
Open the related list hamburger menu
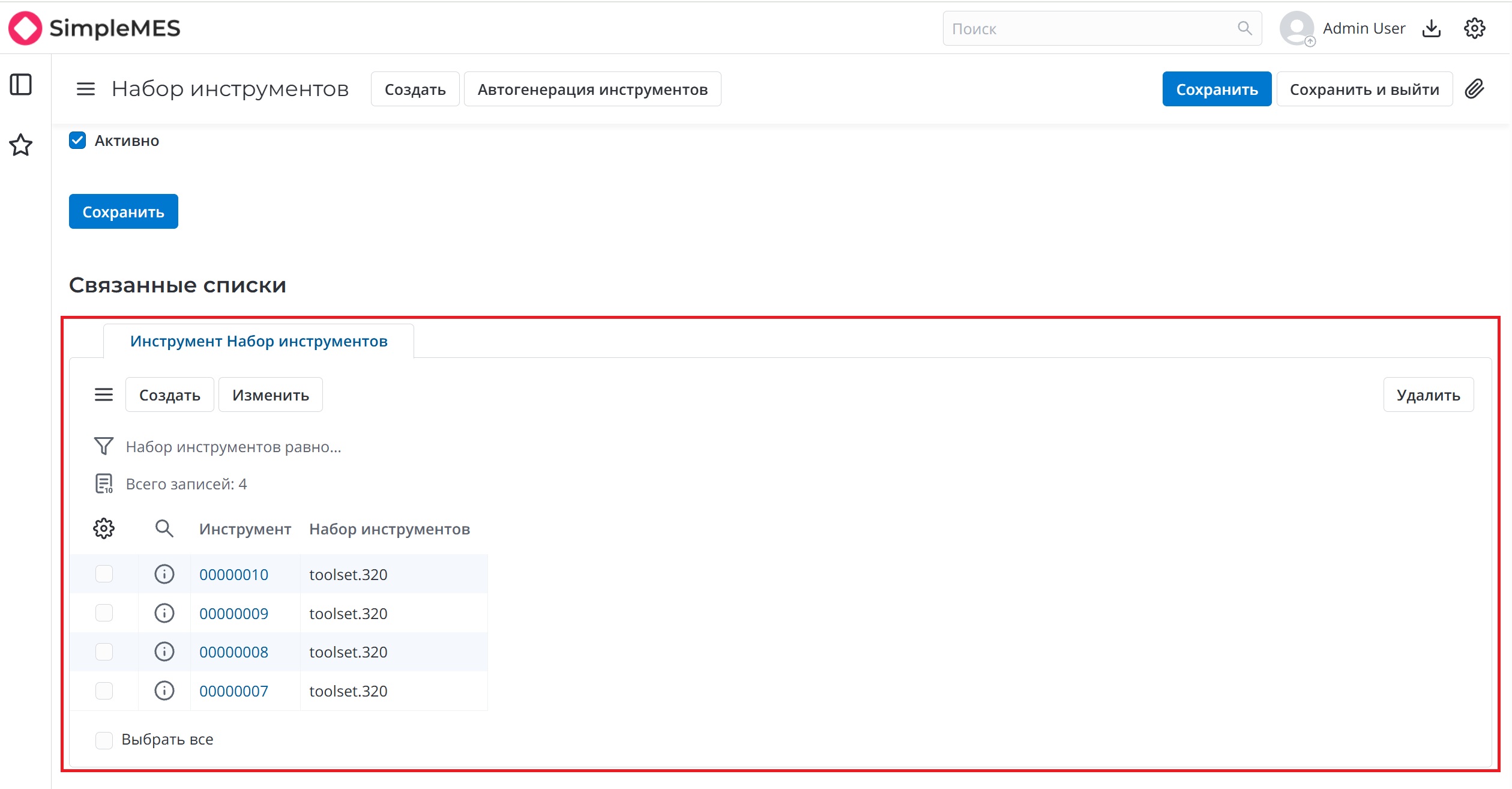pos(104,394)
